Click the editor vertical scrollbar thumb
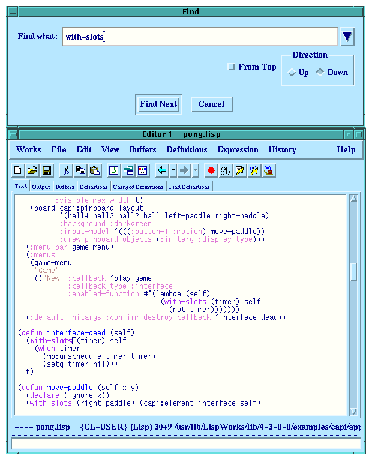The image size is (373, 463). [x=354, y=272]
